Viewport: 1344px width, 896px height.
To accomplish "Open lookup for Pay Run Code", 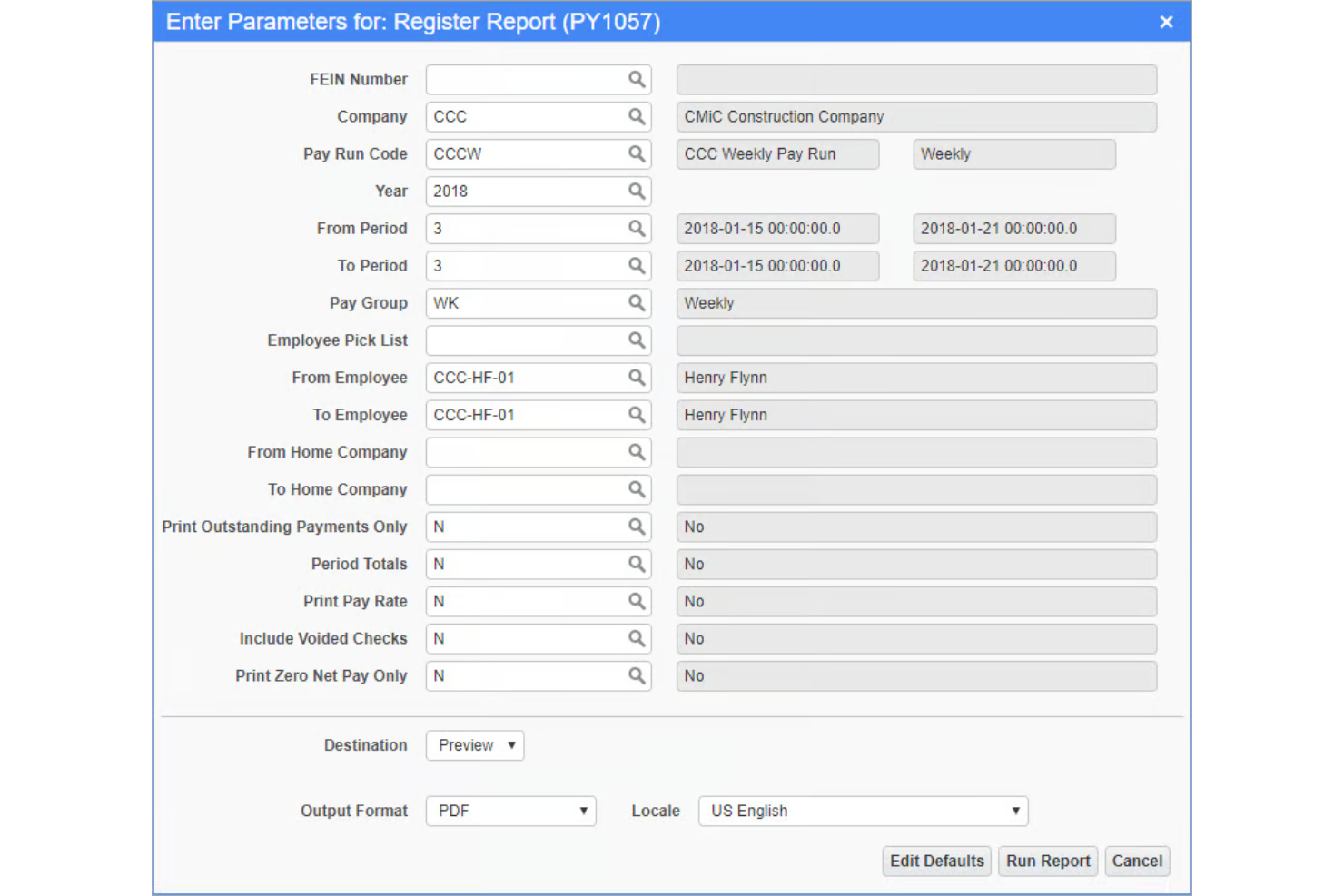I will [x=637, y=154].
